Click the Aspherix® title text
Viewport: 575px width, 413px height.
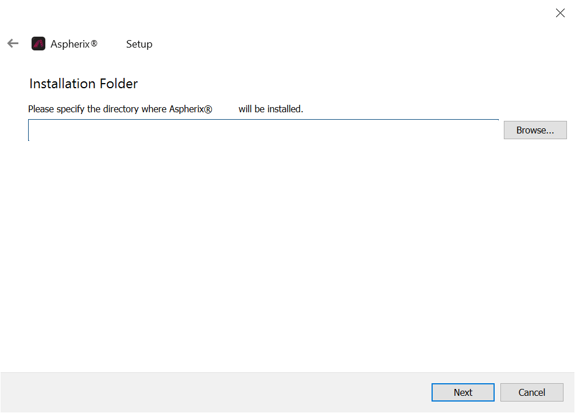[74, 44]
